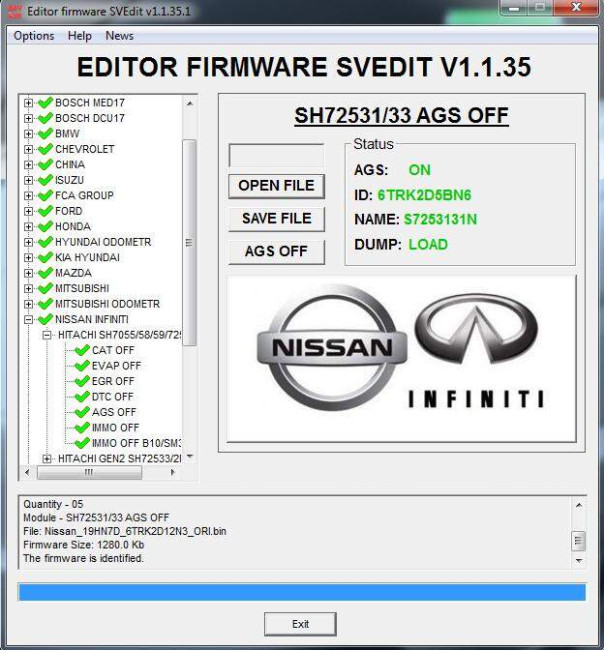Select the DTC OFF tree item
The height and width of the screenshot is (650, 604).
(112, 397)
